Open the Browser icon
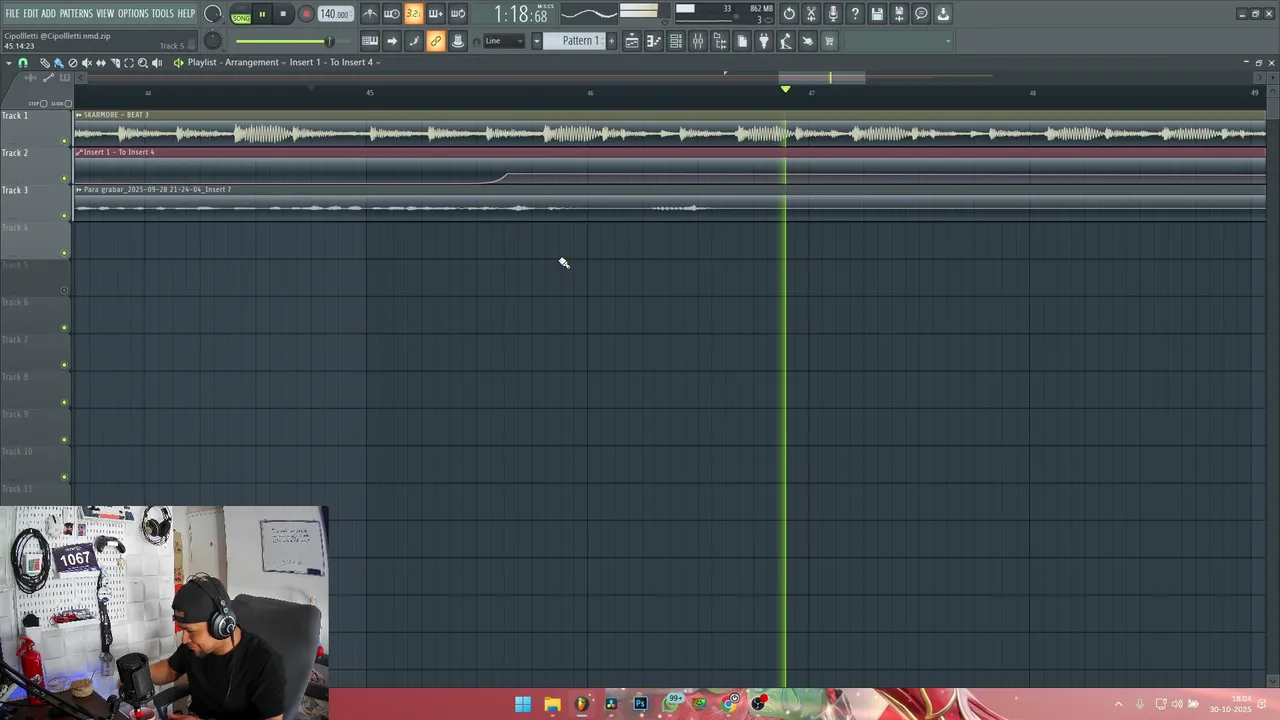Screen dimensions: 1280x720 pos(720,41)
